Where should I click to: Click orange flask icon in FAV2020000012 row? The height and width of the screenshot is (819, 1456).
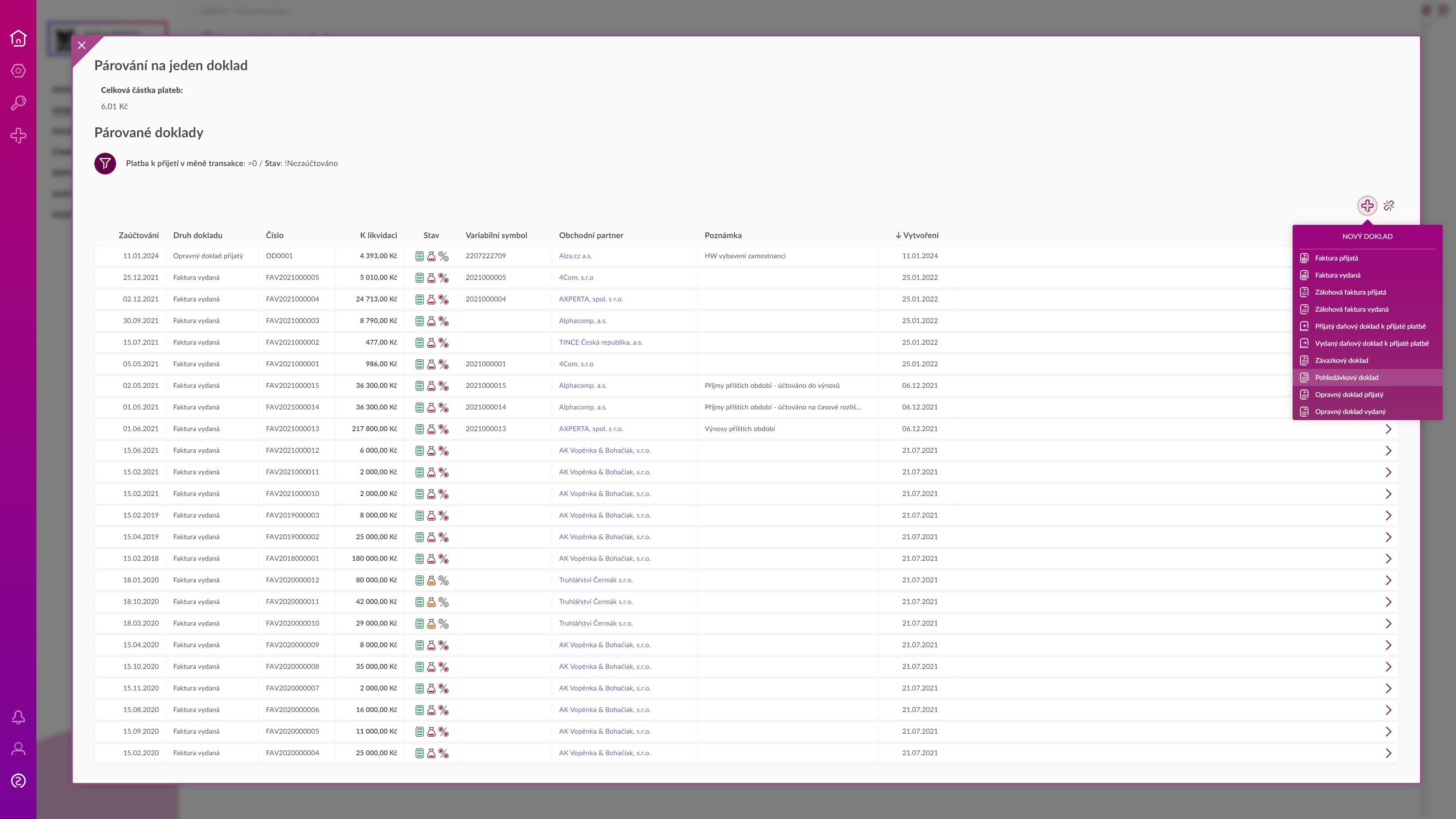point(431,581)
